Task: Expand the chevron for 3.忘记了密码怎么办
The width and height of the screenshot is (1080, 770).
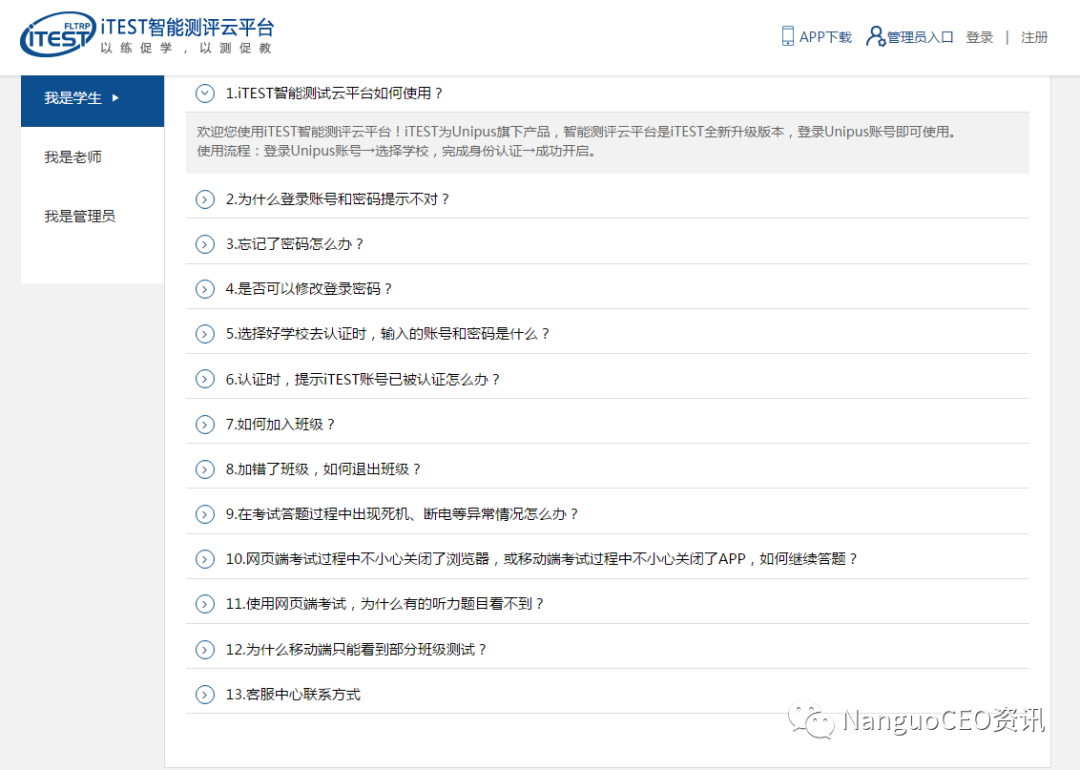Action: pos(205,244)
